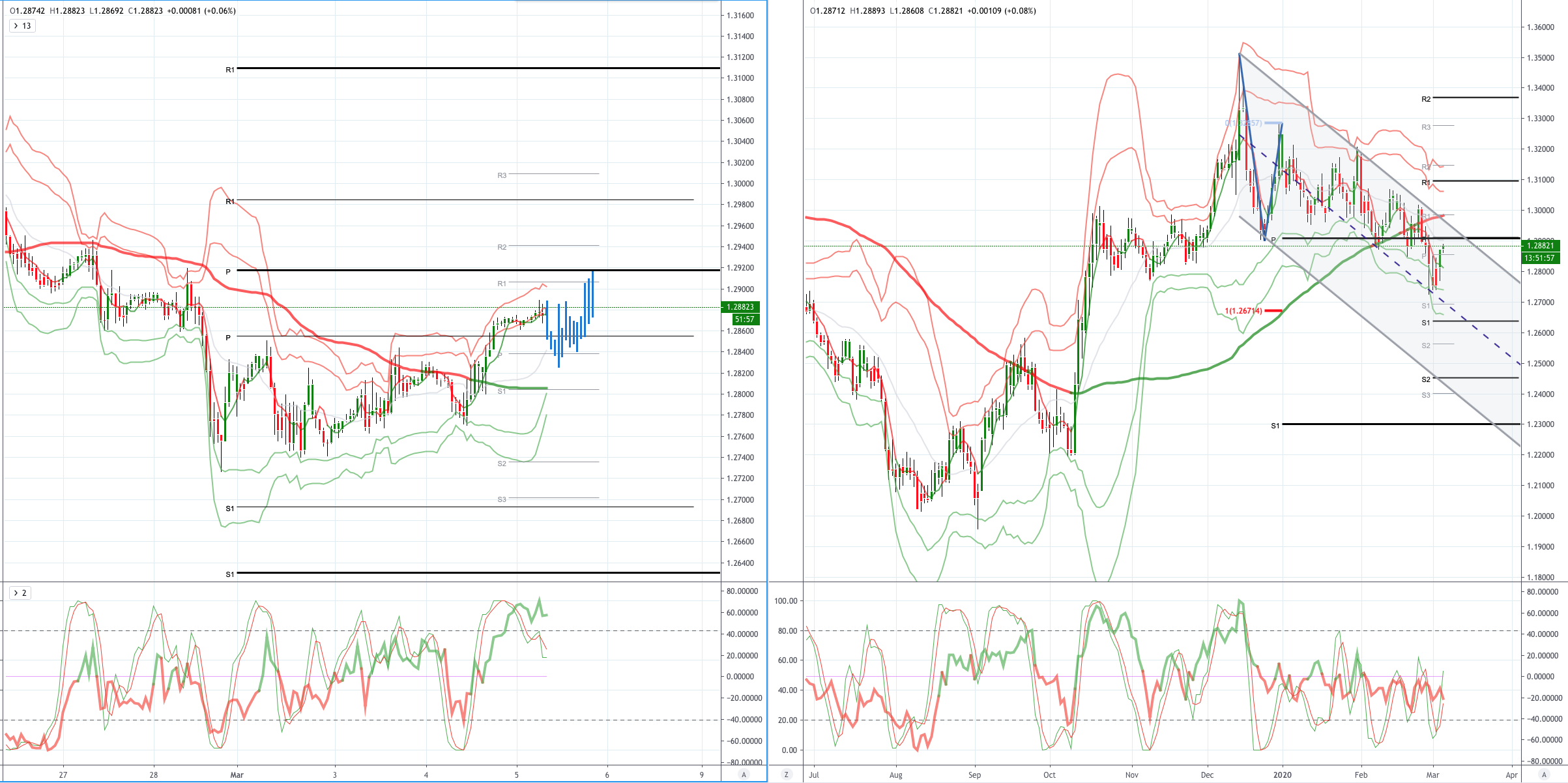This screenshot has width=1568, height=783.
Task: Select the gray S2 pivot label in left chart
Action: [502, 464]
